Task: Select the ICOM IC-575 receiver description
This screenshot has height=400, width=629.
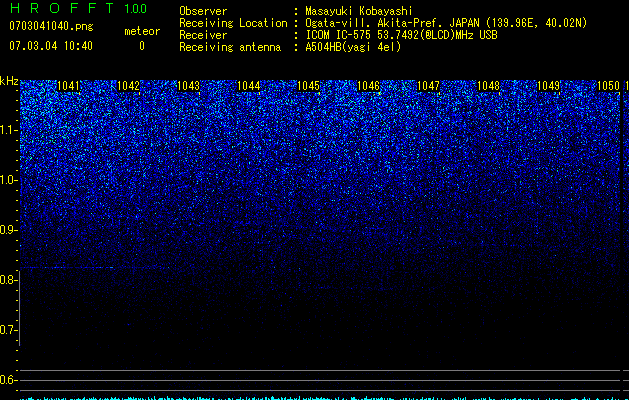Action: point(401,35)
